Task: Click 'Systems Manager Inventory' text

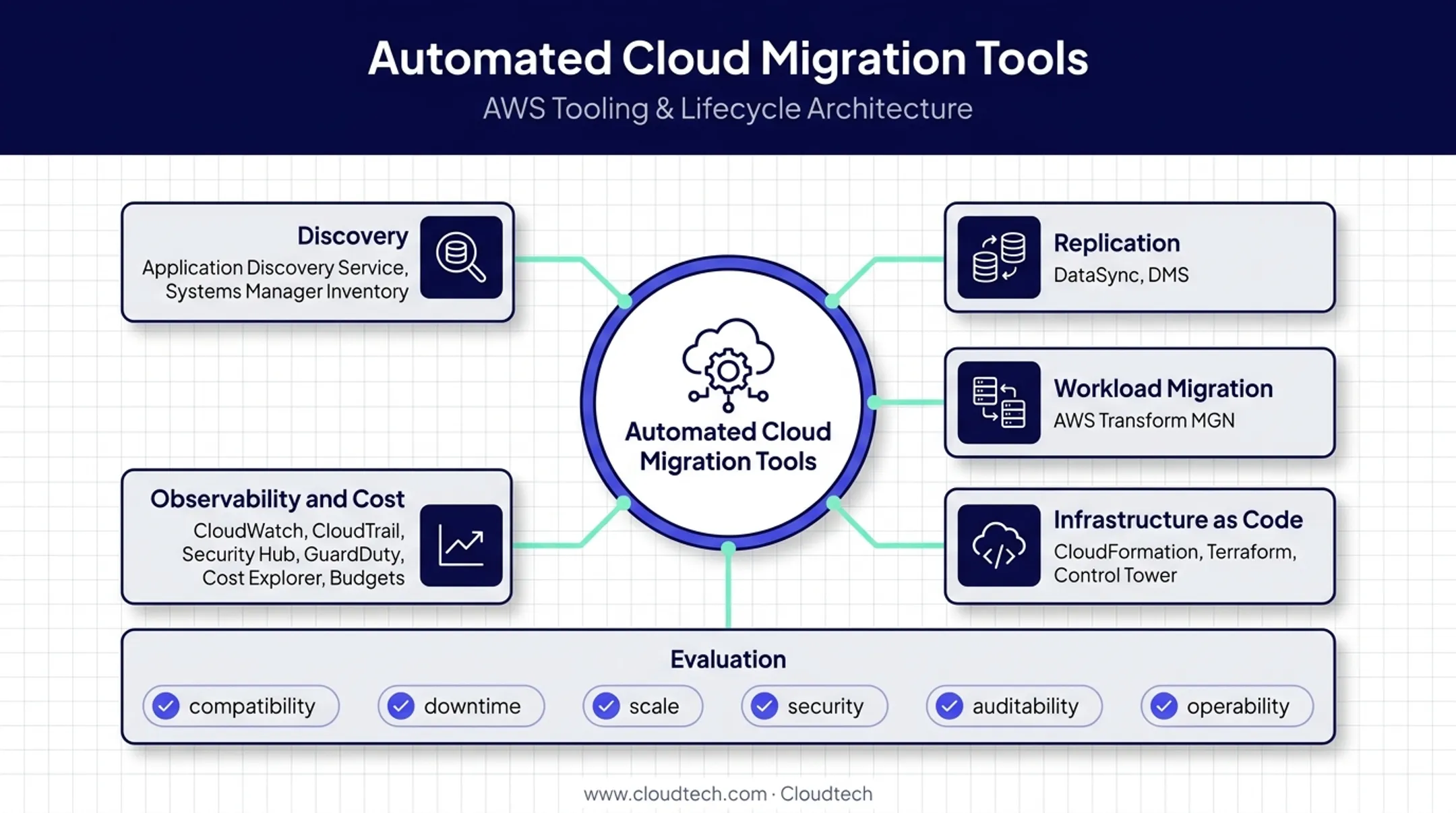Action: coord(286,291)
